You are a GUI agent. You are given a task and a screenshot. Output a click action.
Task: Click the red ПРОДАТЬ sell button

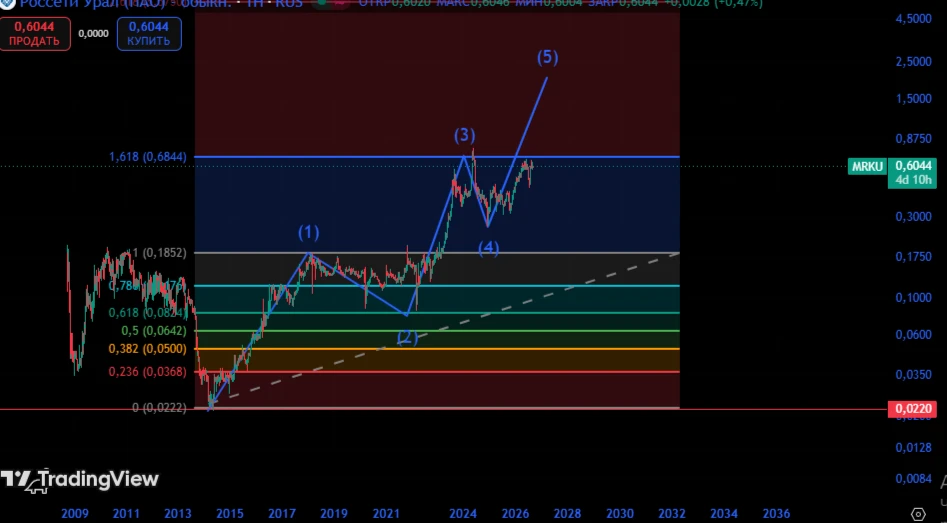[x=34, y=34]
